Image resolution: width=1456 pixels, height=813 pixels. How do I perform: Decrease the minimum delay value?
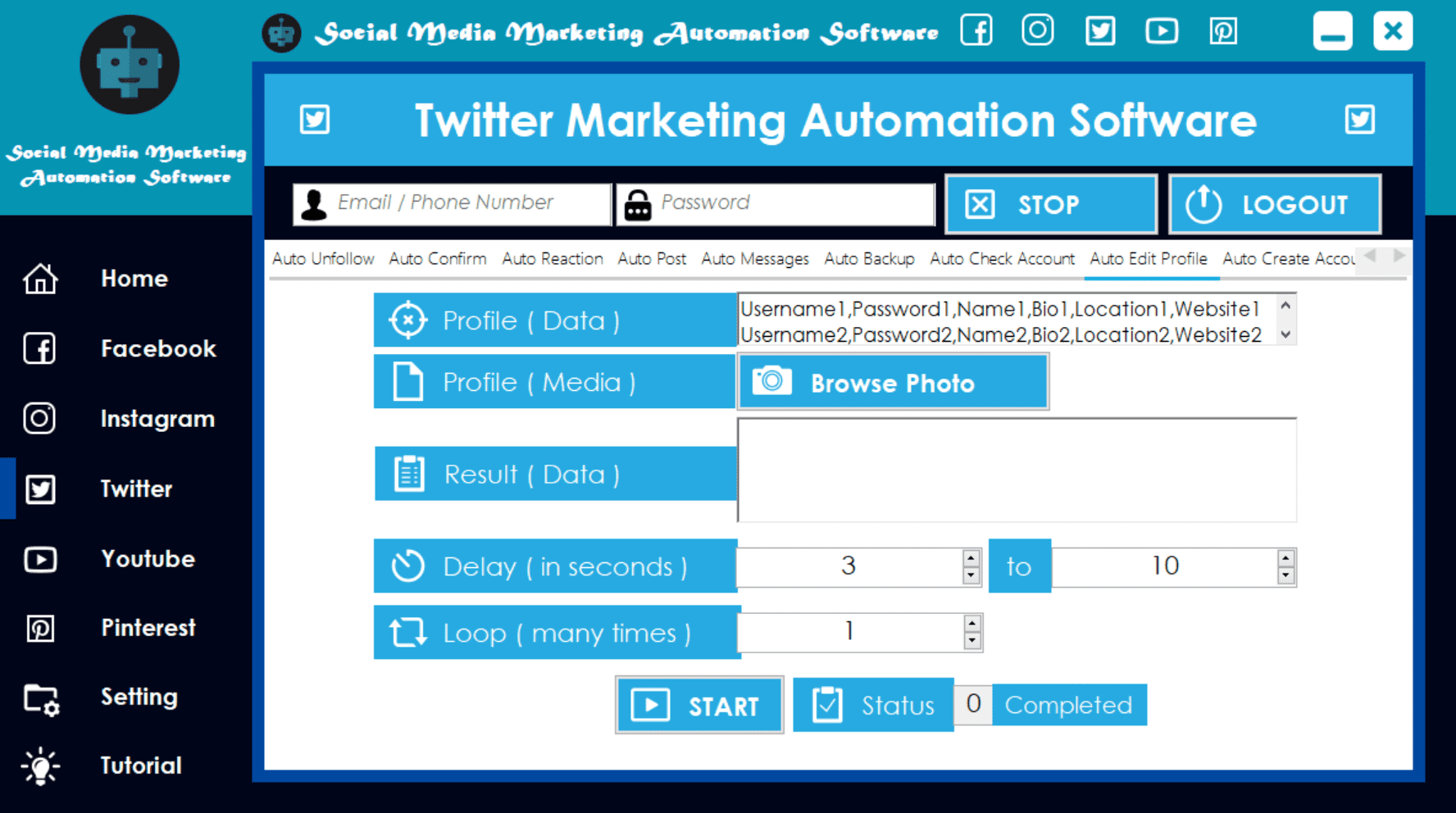tap(971, 575)
